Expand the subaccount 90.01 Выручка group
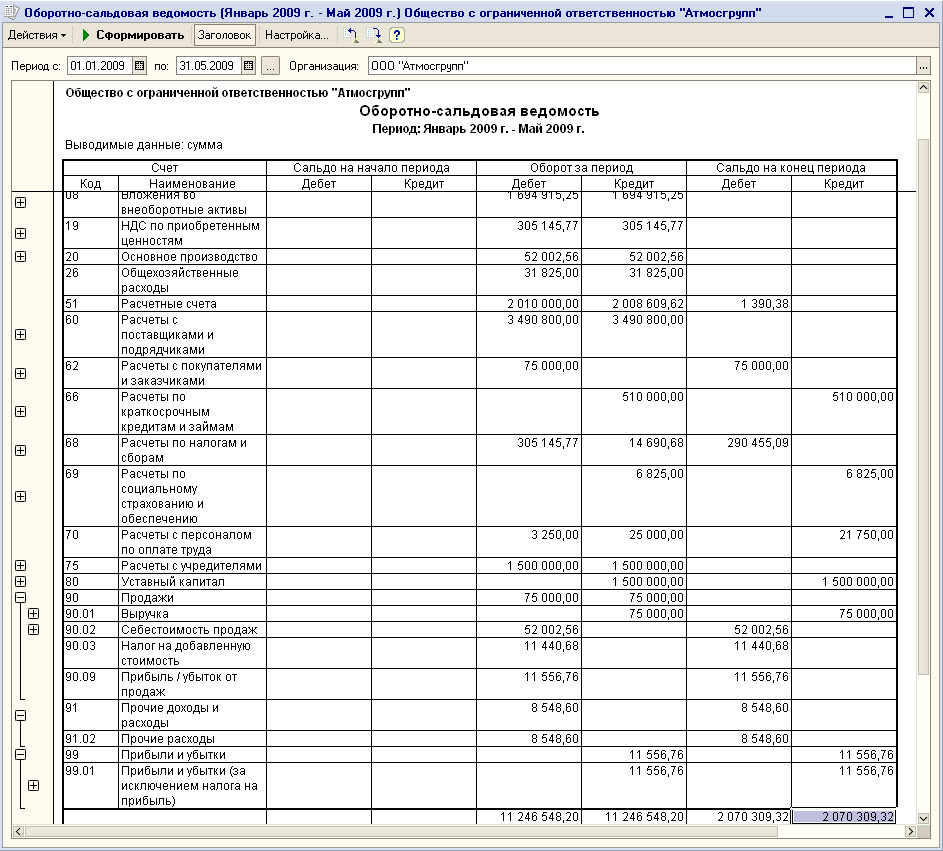Image resolution: width=943 pixels, height=851 pixels. coord(33,614)
